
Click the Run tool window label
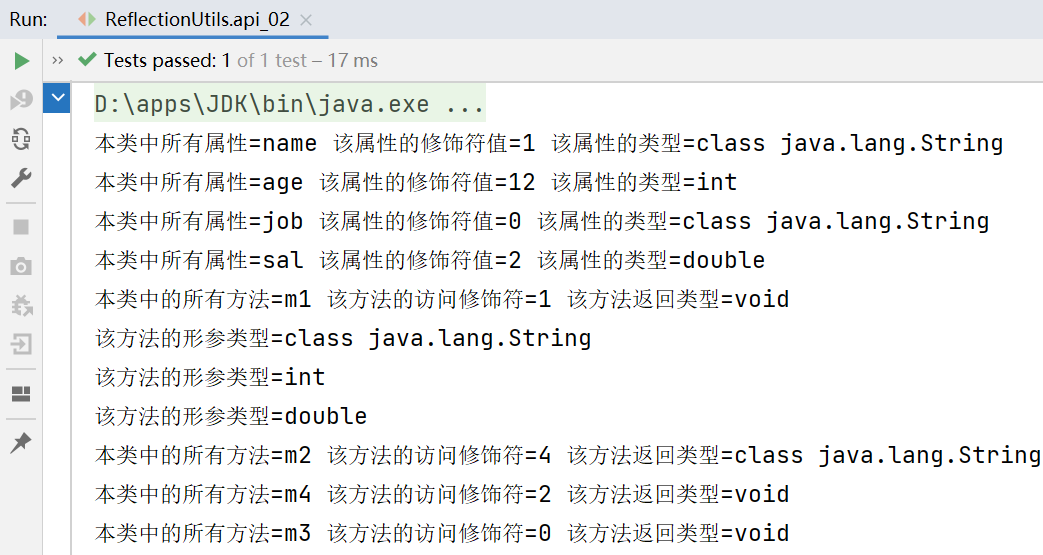[x=27, y=19]
